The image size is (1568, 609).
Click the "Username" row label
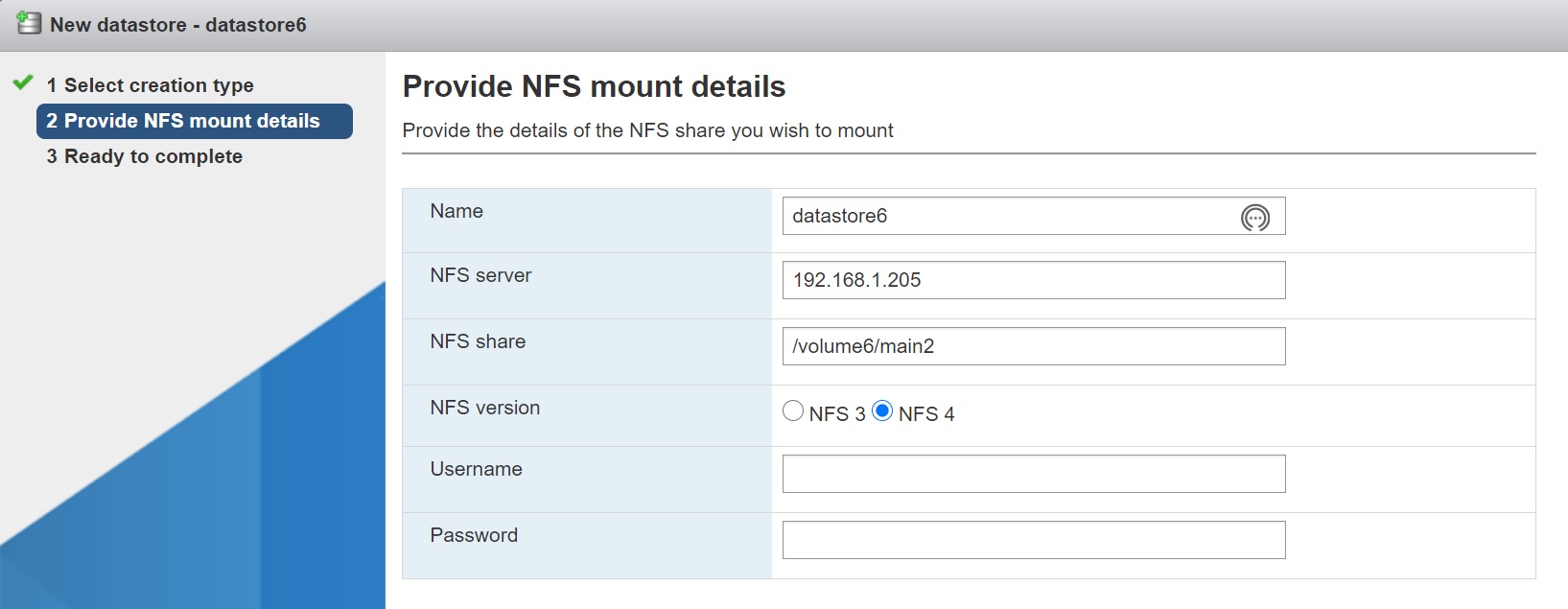coord(476,469)
